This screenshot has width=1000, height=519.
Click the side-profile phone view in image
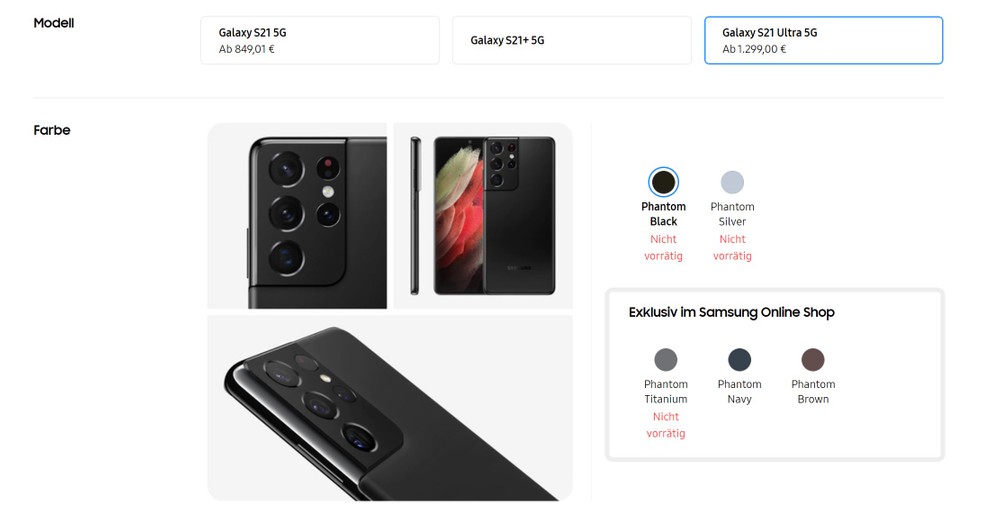[x=415, y=216]
